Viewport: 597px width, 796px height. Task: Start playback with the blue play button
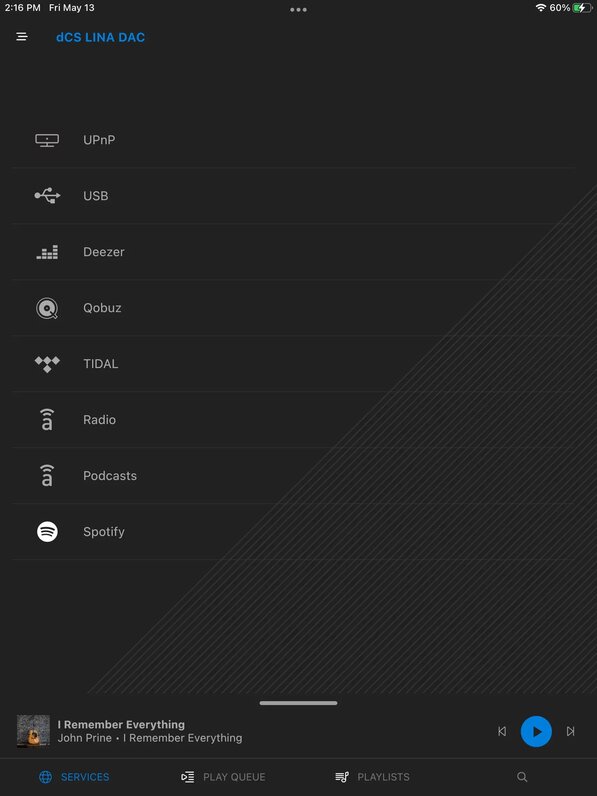(536, 732)
